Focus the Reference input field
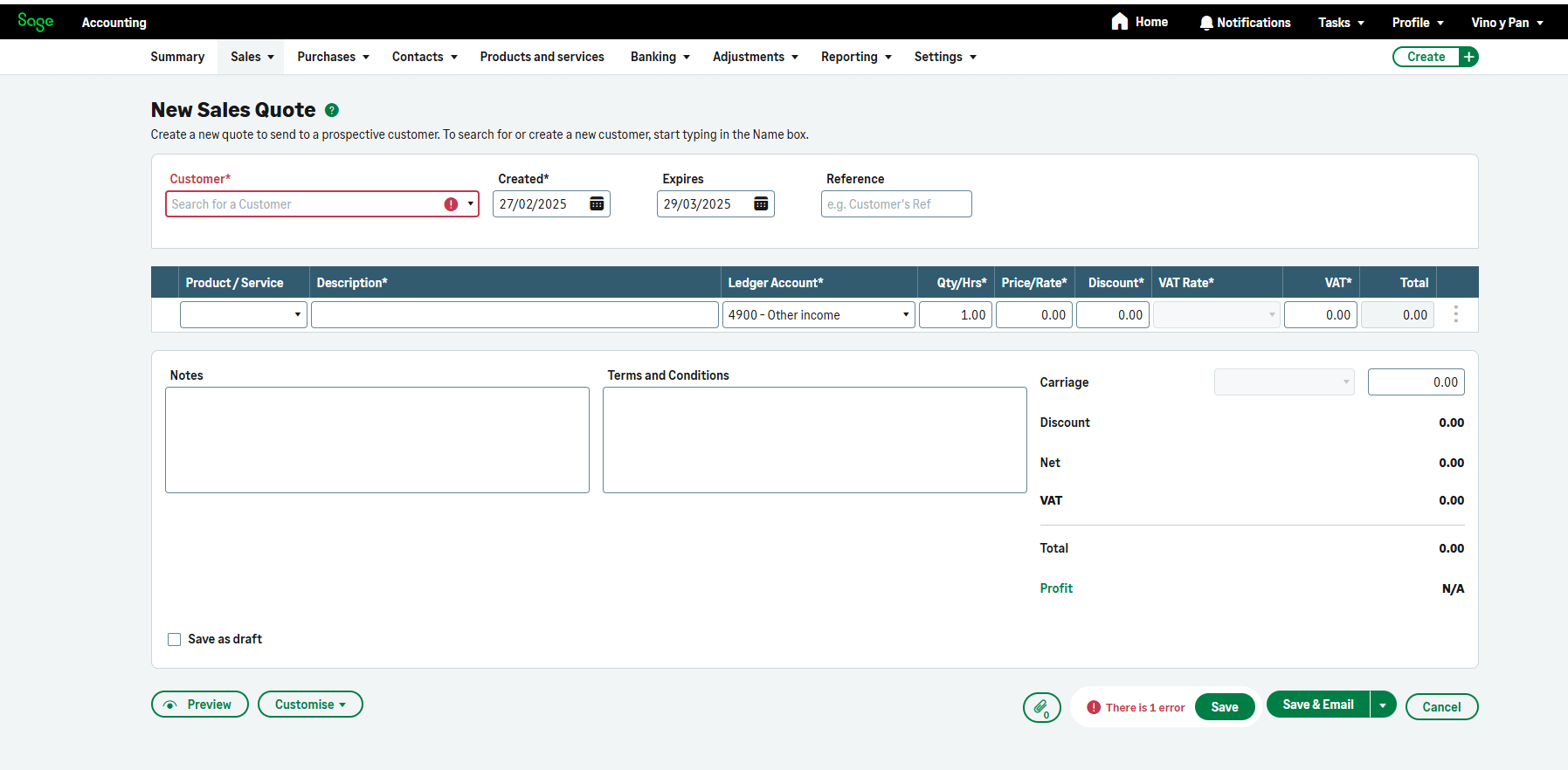The width and height of the screenshot is (1568, 770). (896, 204)
